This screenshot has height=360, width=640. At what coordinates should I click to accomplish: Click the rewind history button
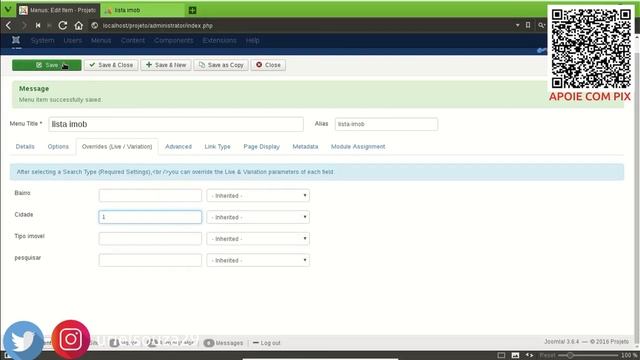coord(38,25)
